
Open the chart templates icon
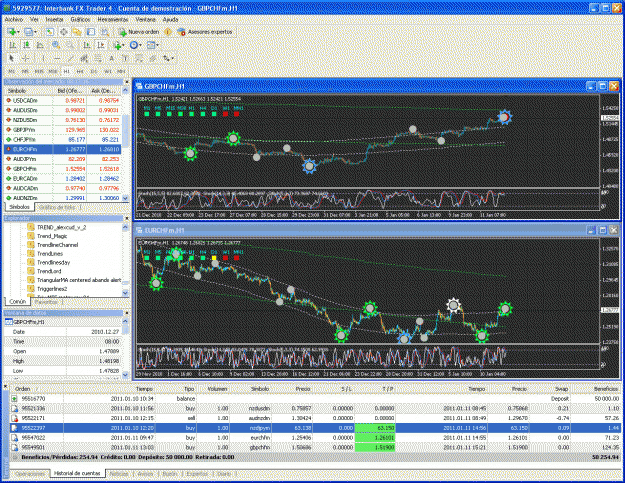click(x=151, y=45)
